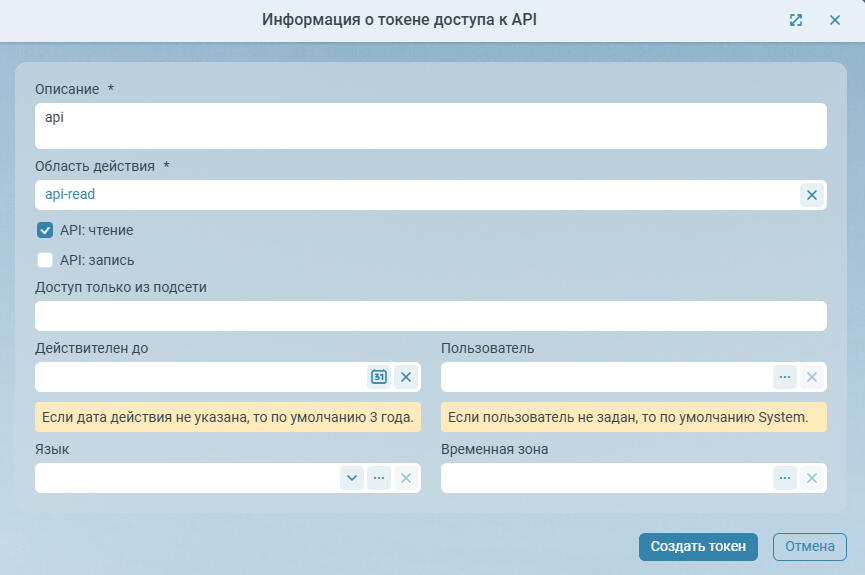Click the 'Действителен до' date input
Screen dimensions: 865x575
click(x=200, y=377)
